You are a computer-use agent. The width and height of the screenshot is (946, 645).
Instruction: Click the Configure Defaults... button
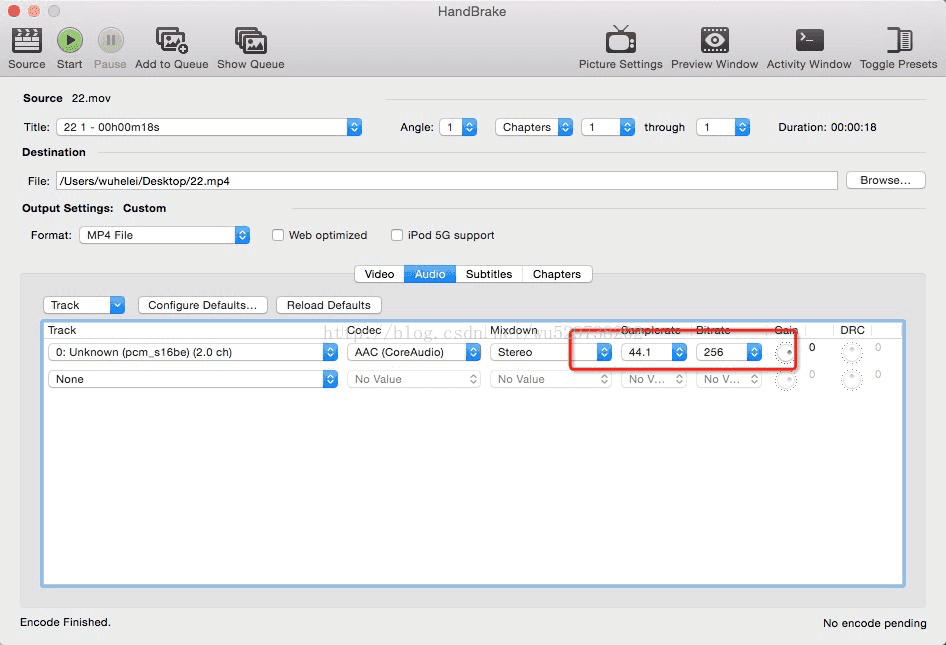coord(203,305)
